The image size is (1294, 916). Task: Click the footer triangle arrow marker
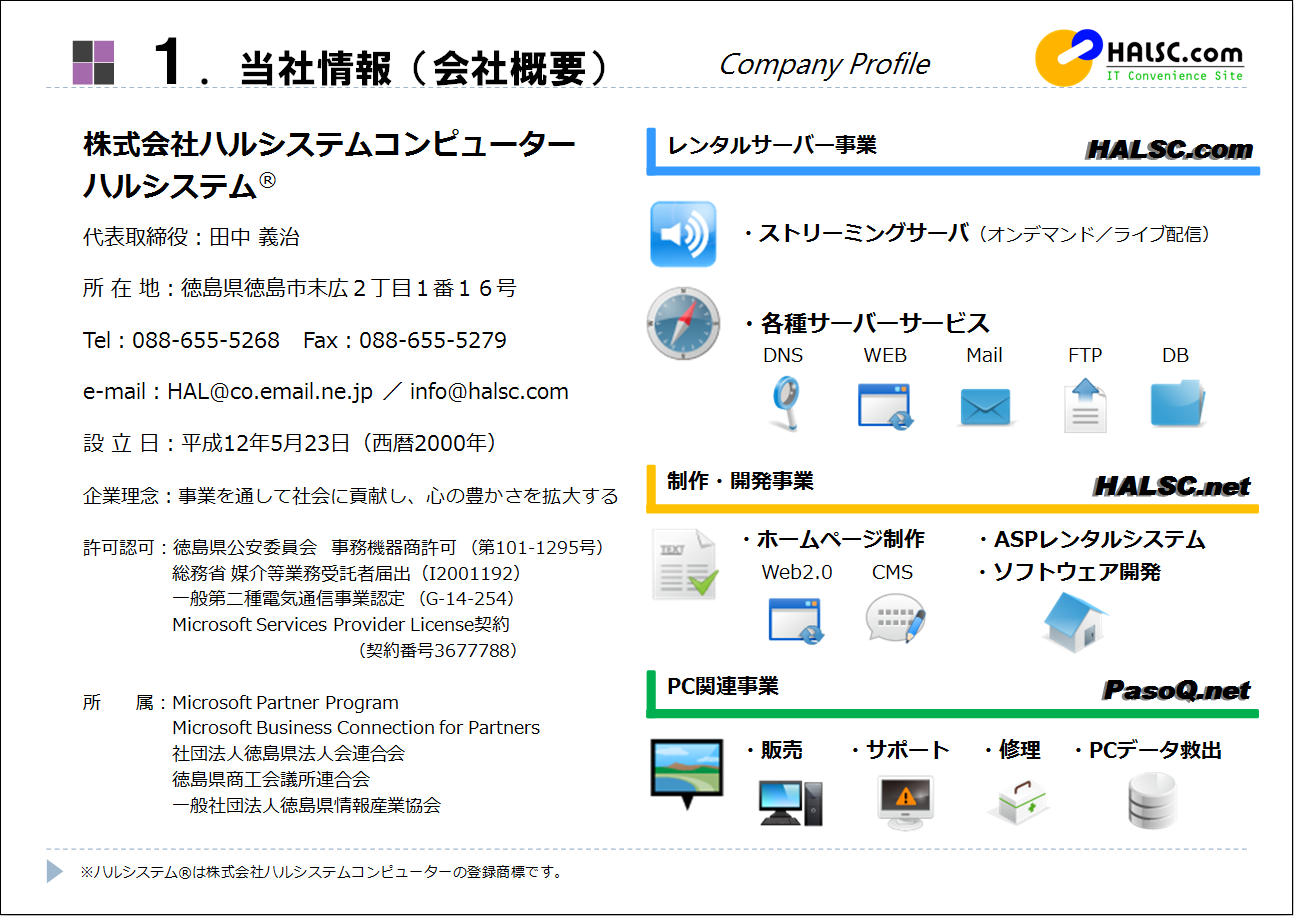(x=55, y=871)
